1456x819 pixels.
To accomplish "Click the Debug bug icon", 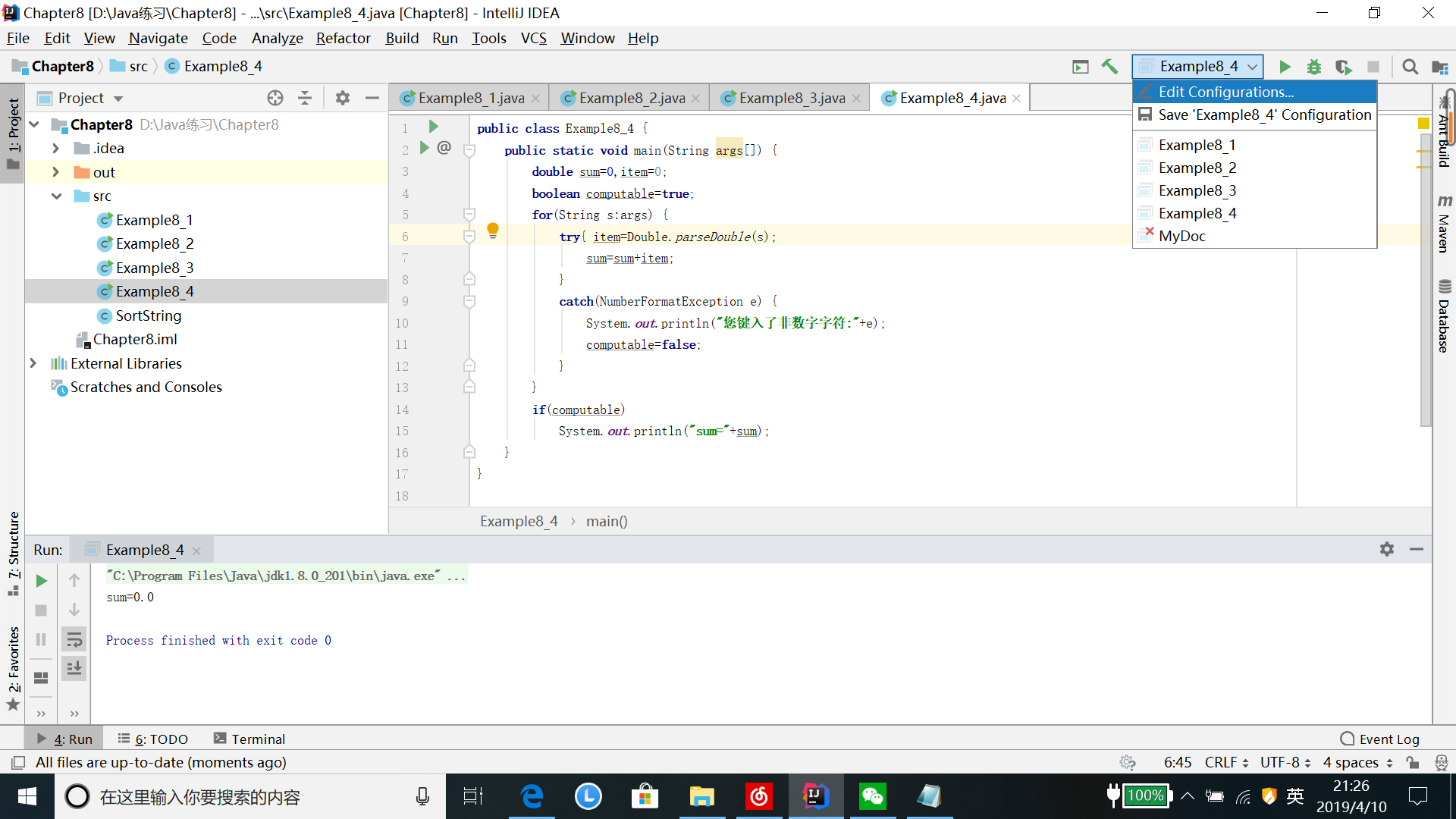I will (1313, 67).
